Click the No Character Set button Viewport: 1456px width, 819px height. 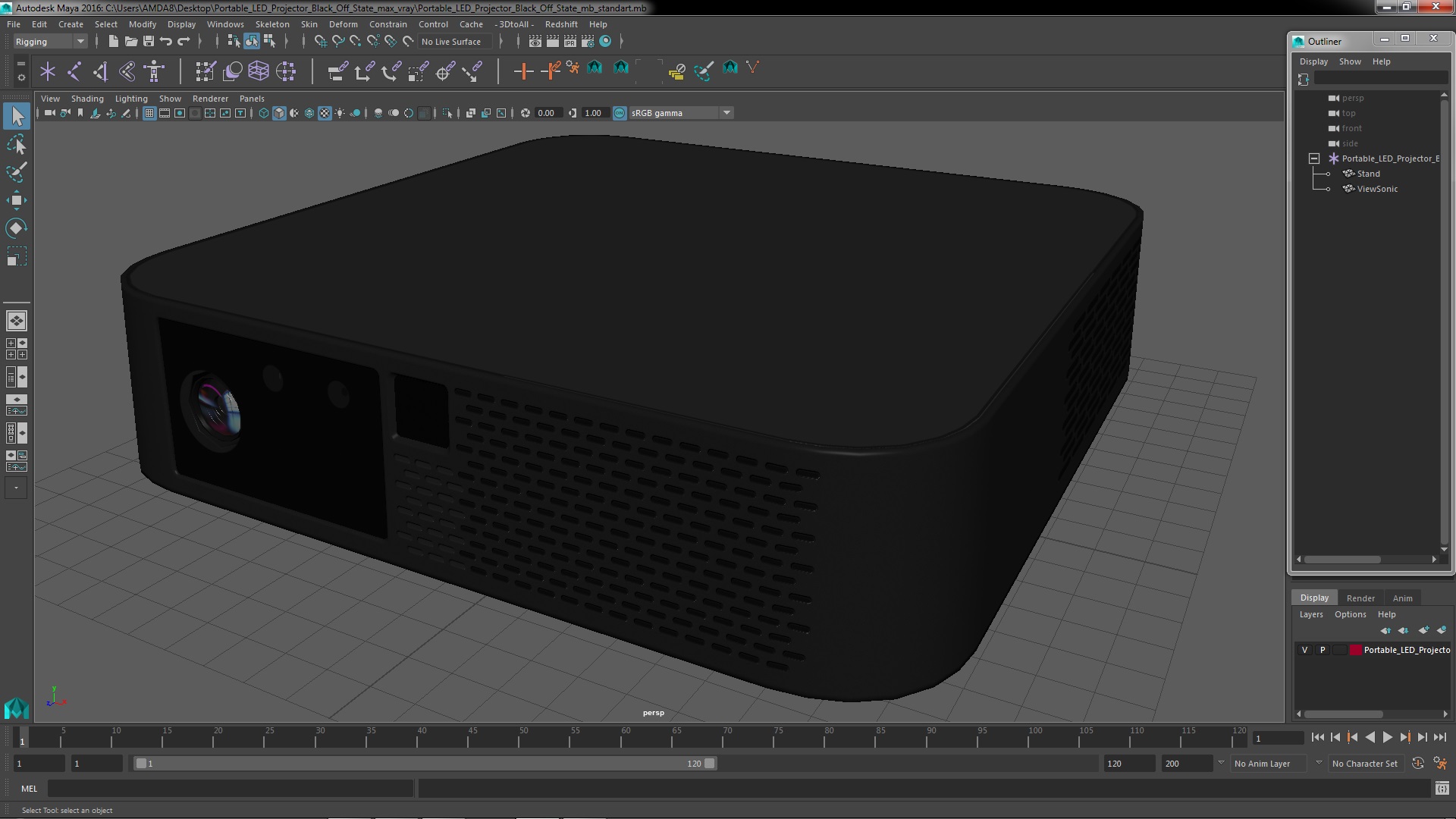(x=1364, y=764)
